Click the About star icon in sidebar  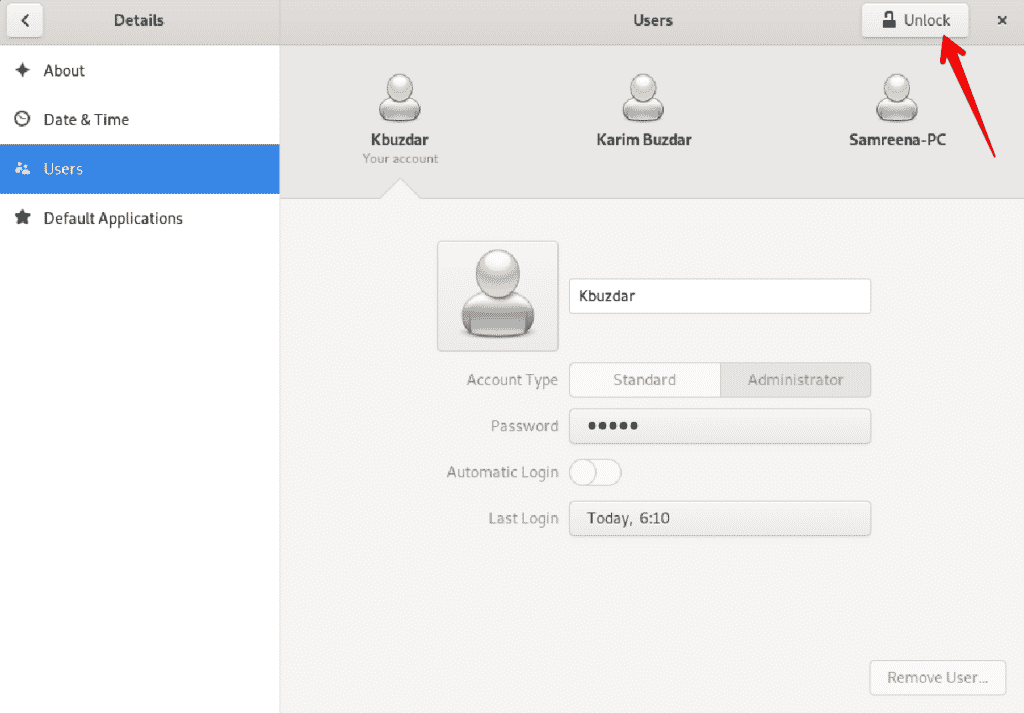(x=22, y=71)
